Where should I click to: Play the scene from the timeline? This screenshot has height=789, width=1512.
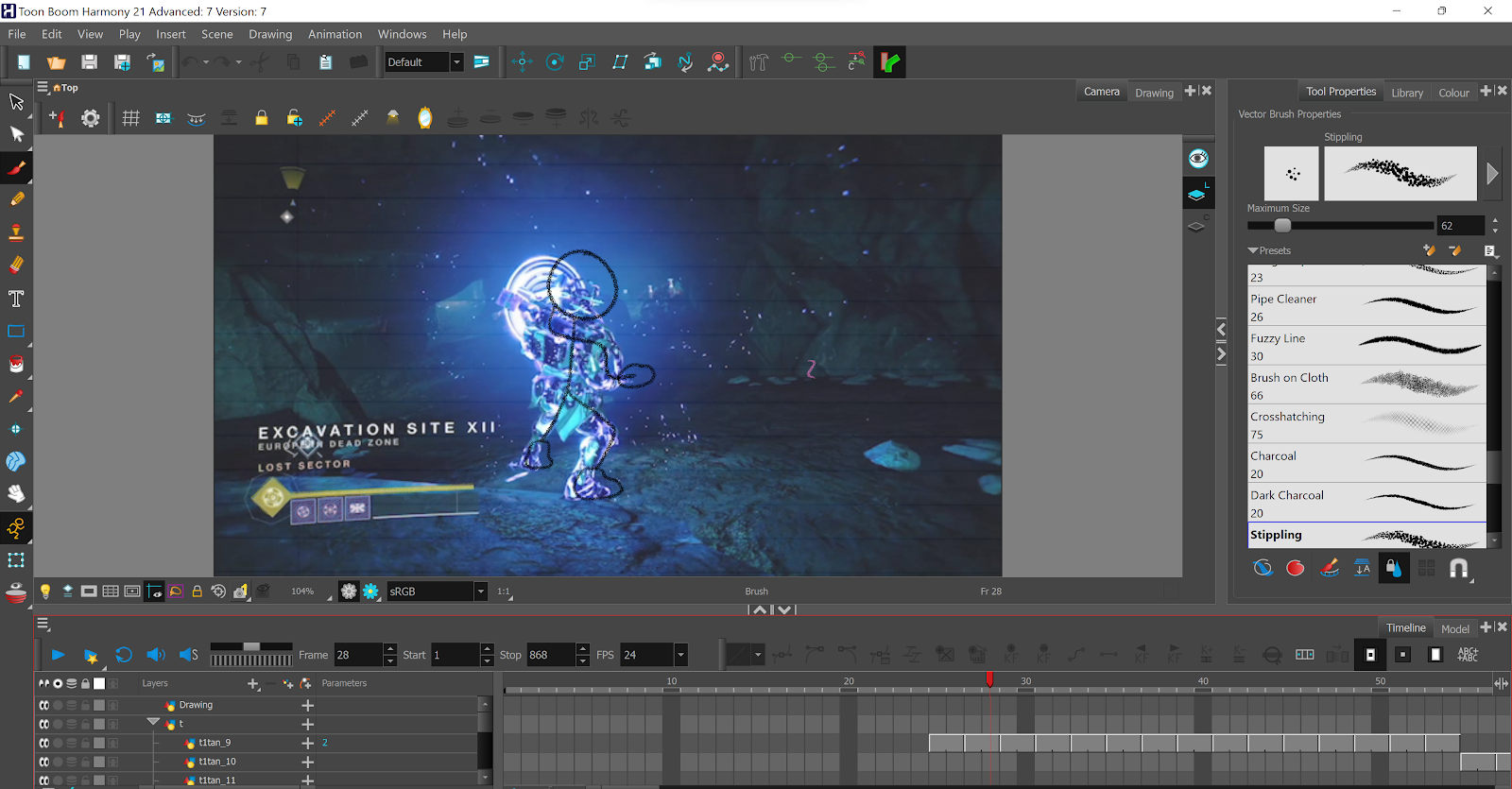pyautogui.click(x=58, y=655)
